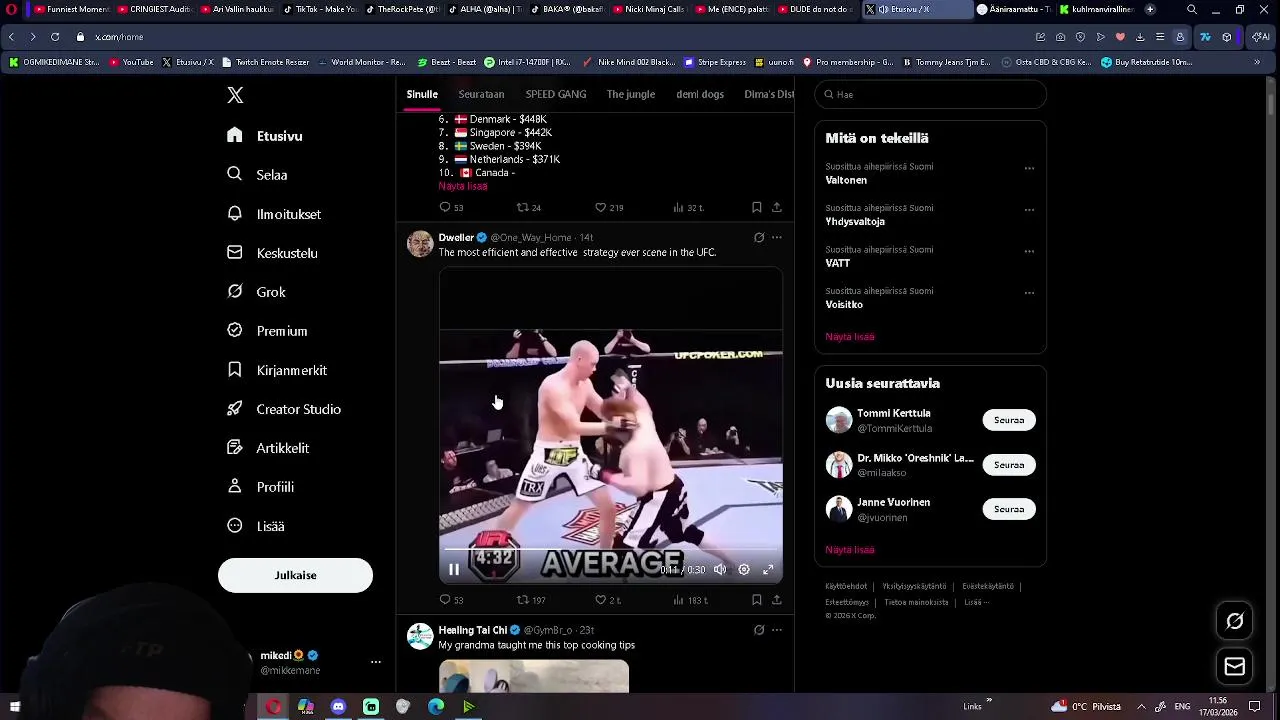Reply to the countries list post (53)
The width and height of the screenshot is (1280, 720).
[451, 207]
